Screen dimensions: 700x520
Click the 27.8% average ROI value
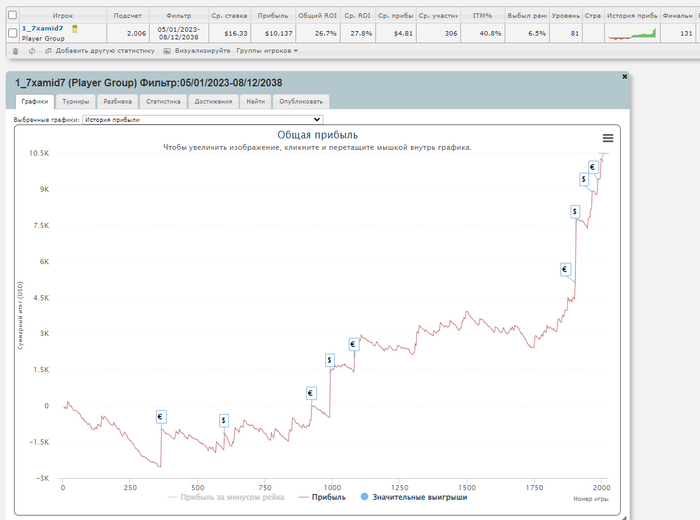click(361, 33)
